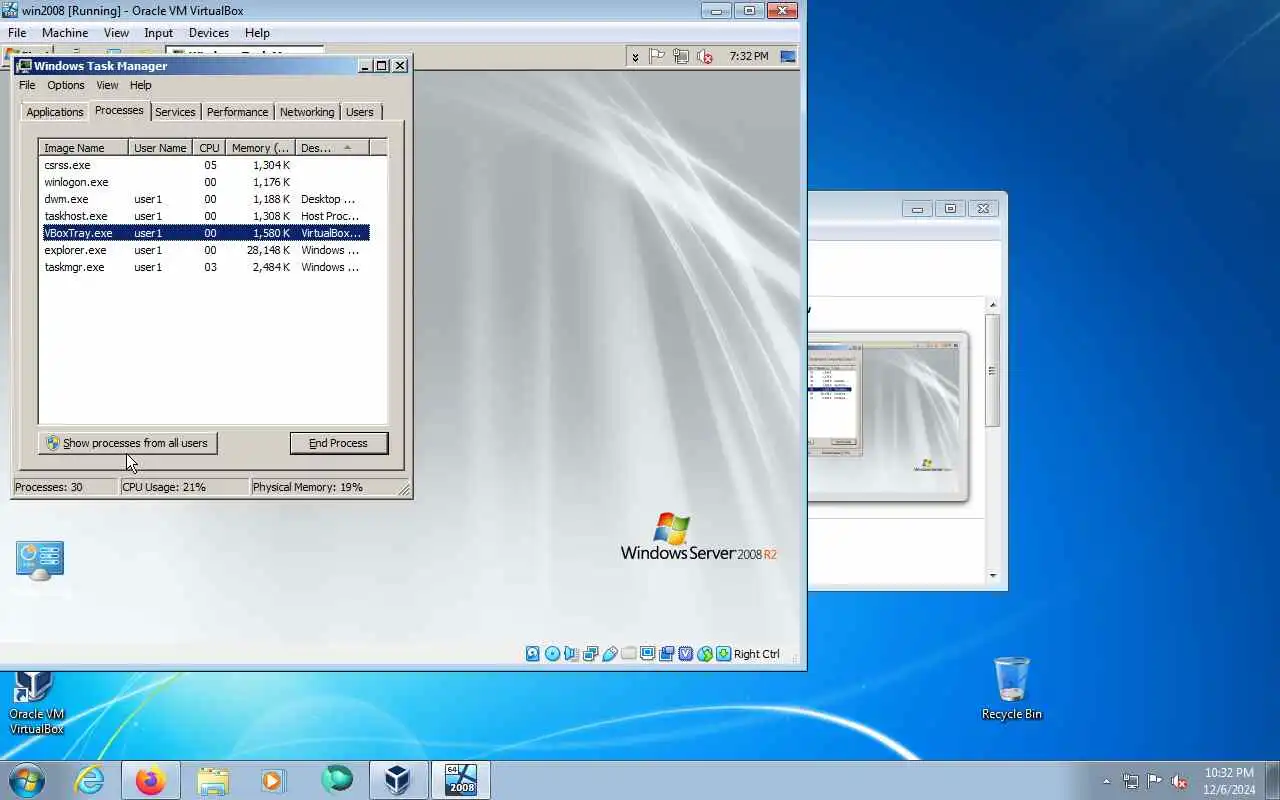The width and height of the screenshot is (1280, 800).
Task: Switch to the win2008 VM taskbar button
Action: (460, 780)
